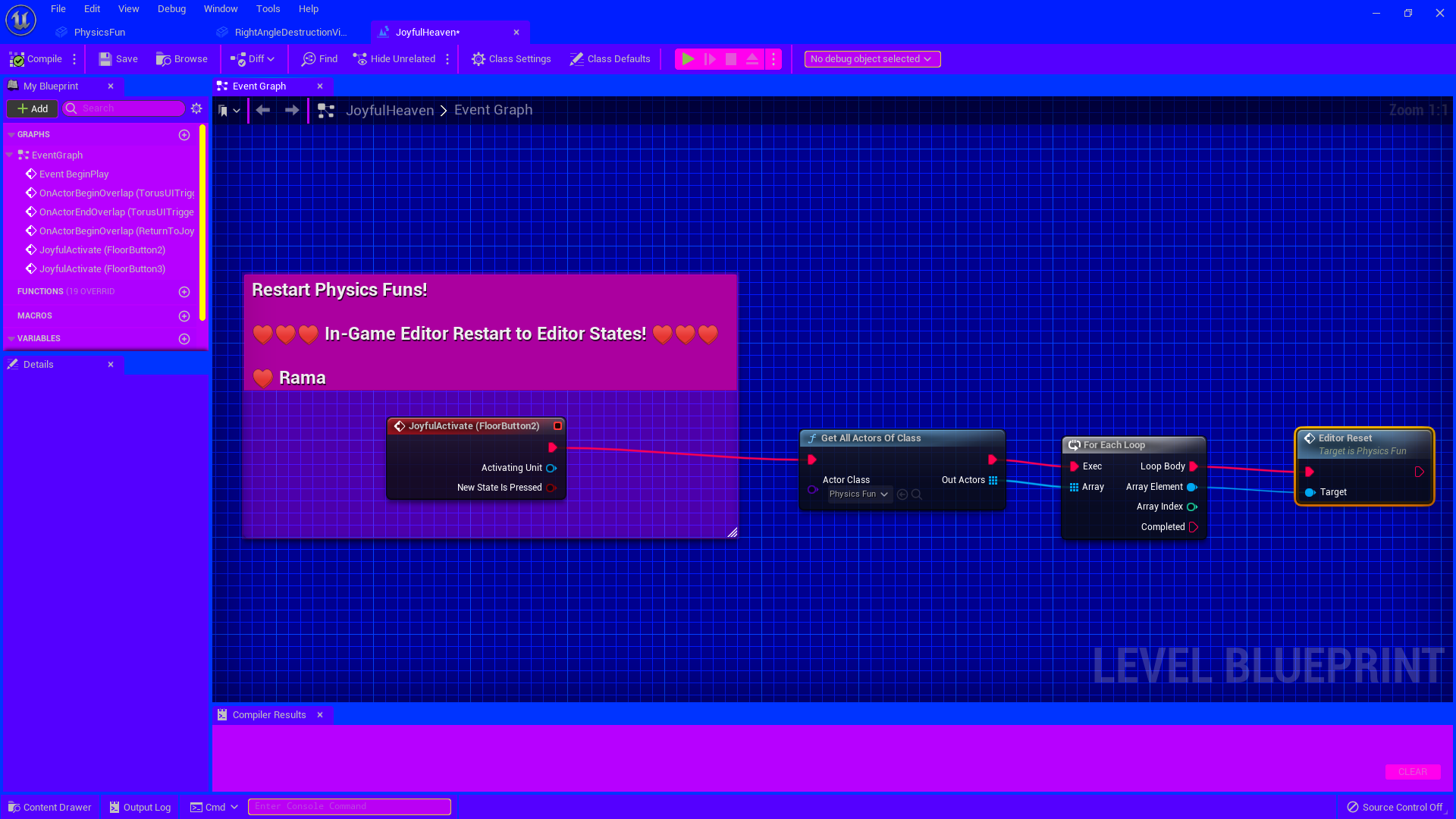
Task: Add a new item in My Blueprint
Action: [32, 108]
